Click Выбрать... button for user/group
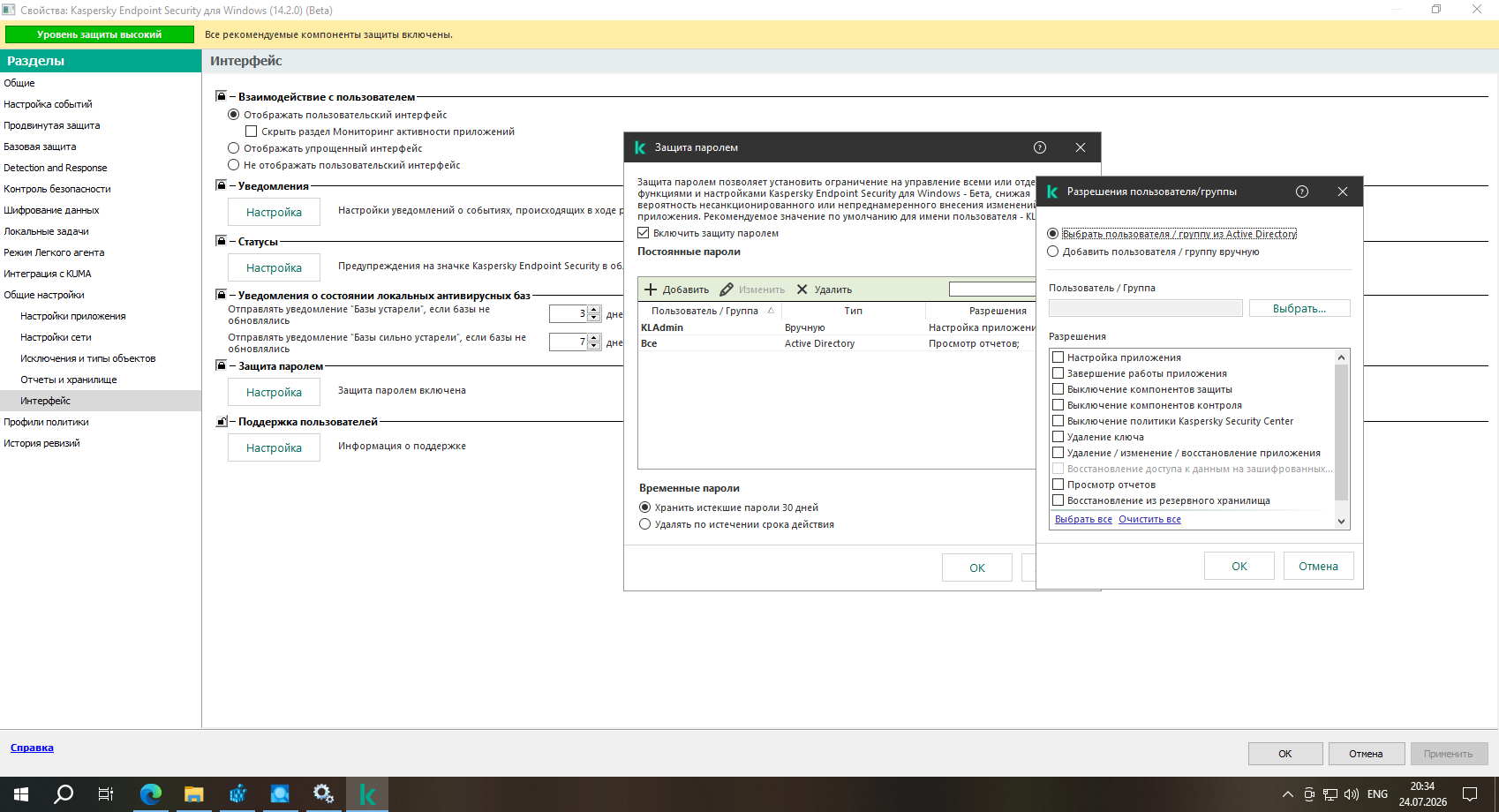 [x=1299, y=308]
